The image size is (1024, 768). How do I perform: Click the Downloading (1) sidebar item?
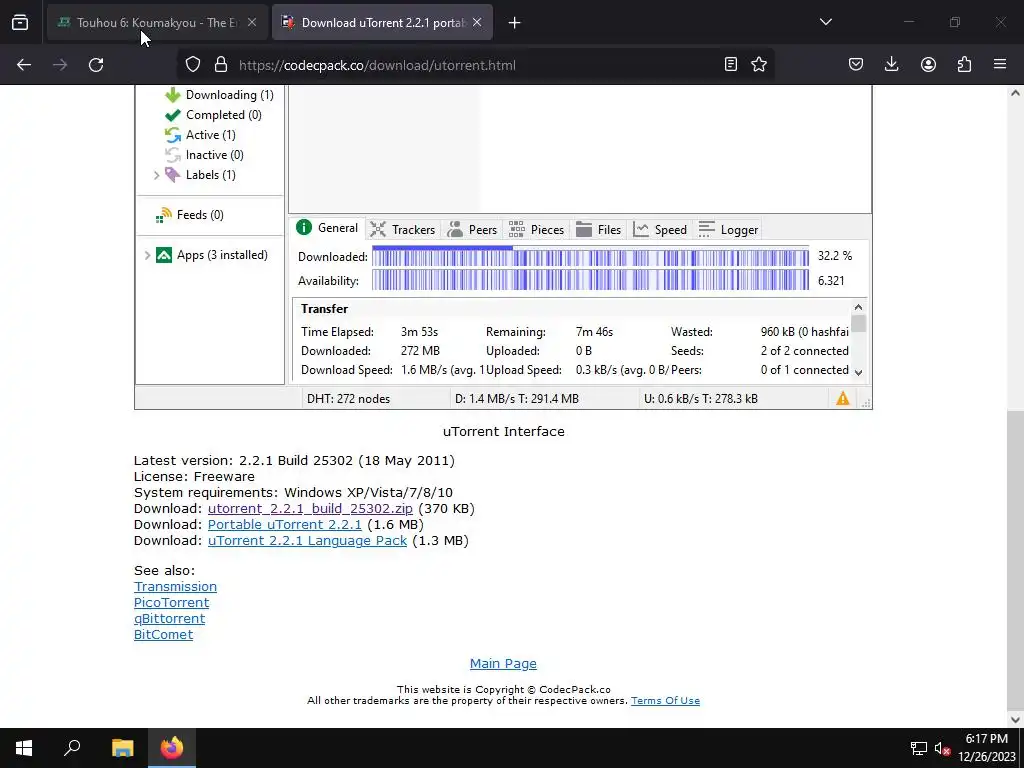219,95
